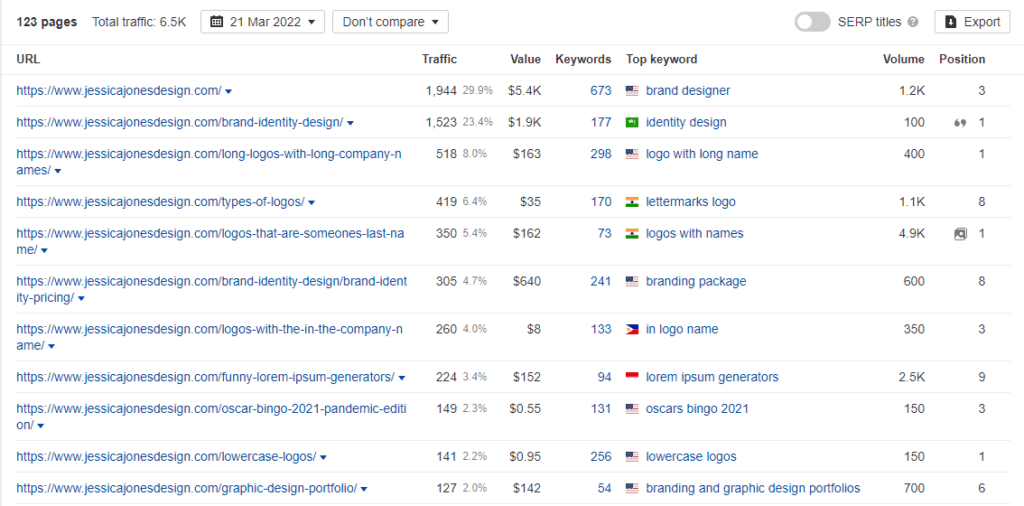
Task: Click the calendar icon in date picker
Action: click(x=217, y=22)
